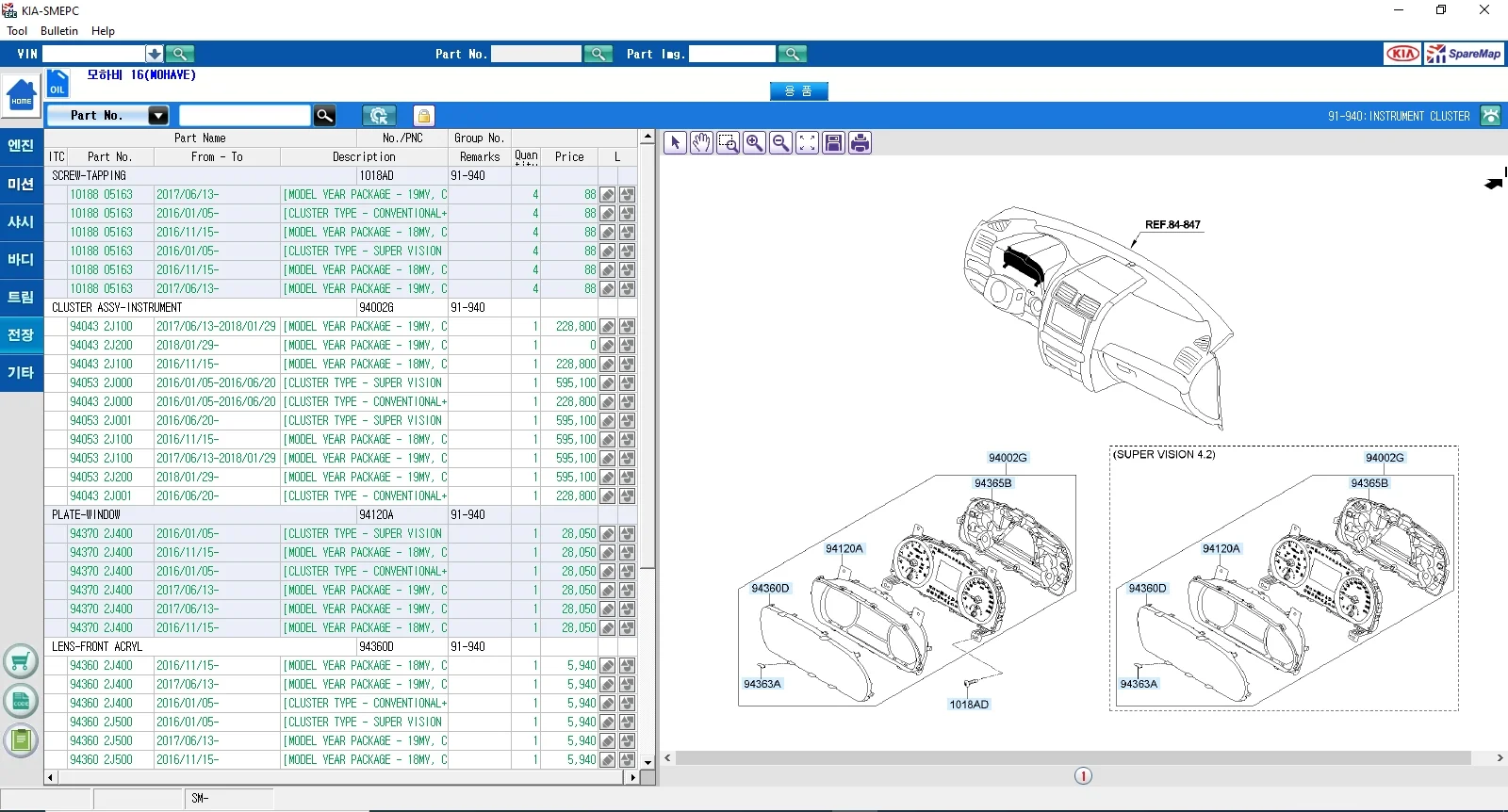Click page 1 indicator below diagram
The image size is (1508, 812).
click(1083, 776)
